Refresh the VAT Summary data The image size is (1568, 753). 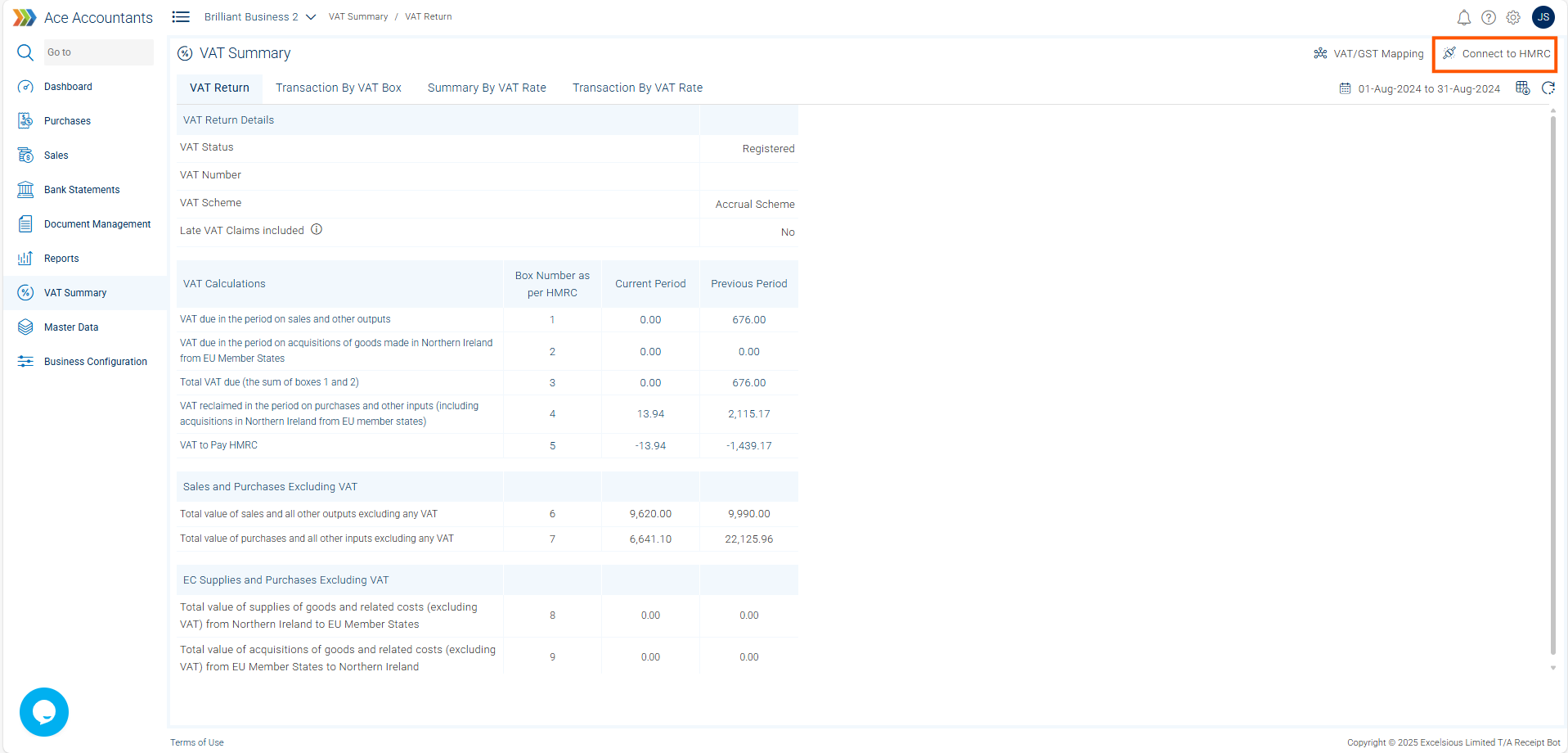click(x=1548, y=88)
